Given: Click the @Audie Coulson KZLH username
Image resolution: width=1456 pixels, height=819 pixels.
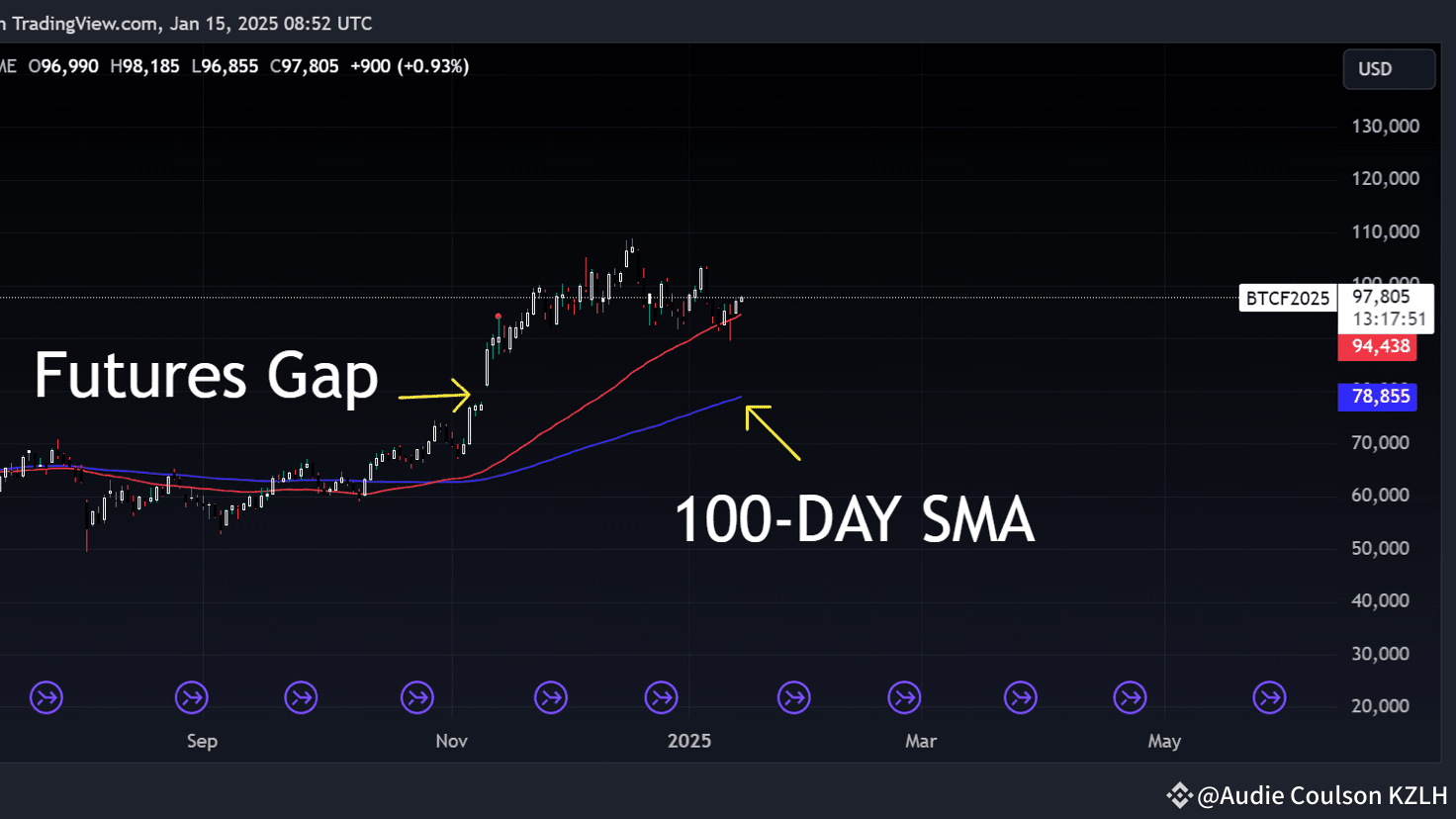Looking at the screenshot, I should tap(1320, 794).
